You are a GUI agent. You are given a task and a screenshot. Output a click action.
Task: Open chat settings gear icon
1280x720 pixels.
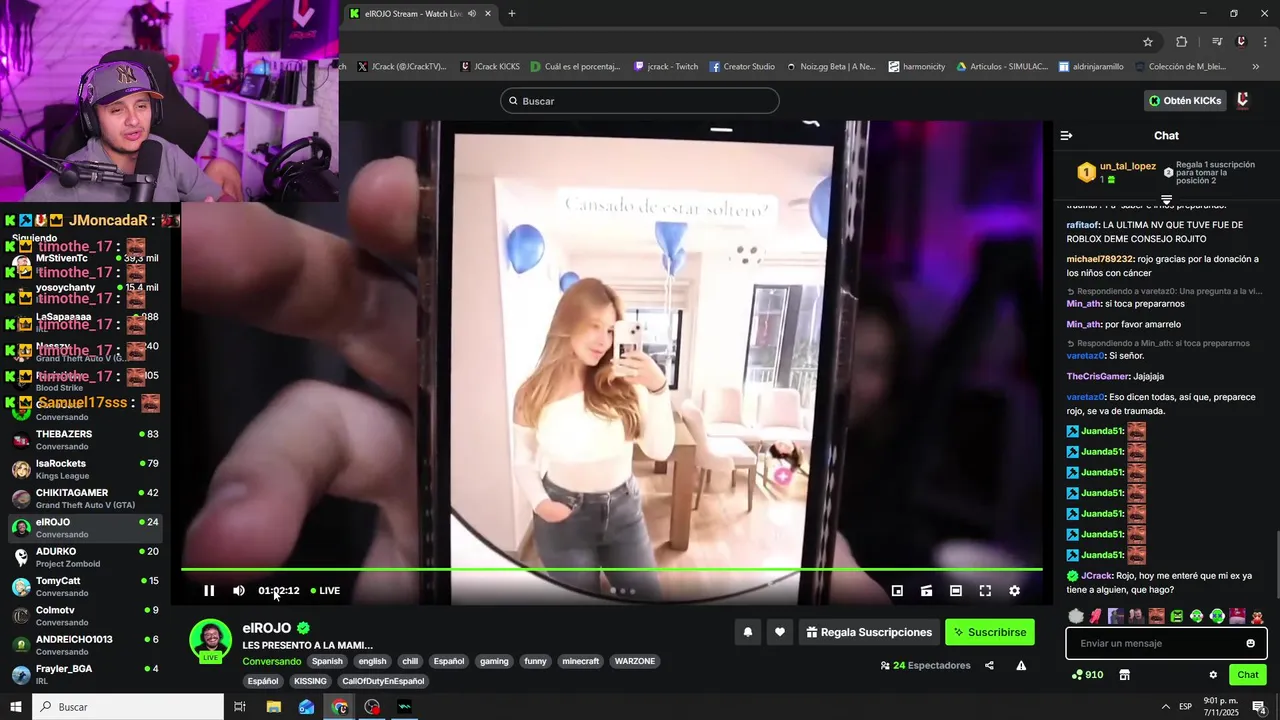1213,675
